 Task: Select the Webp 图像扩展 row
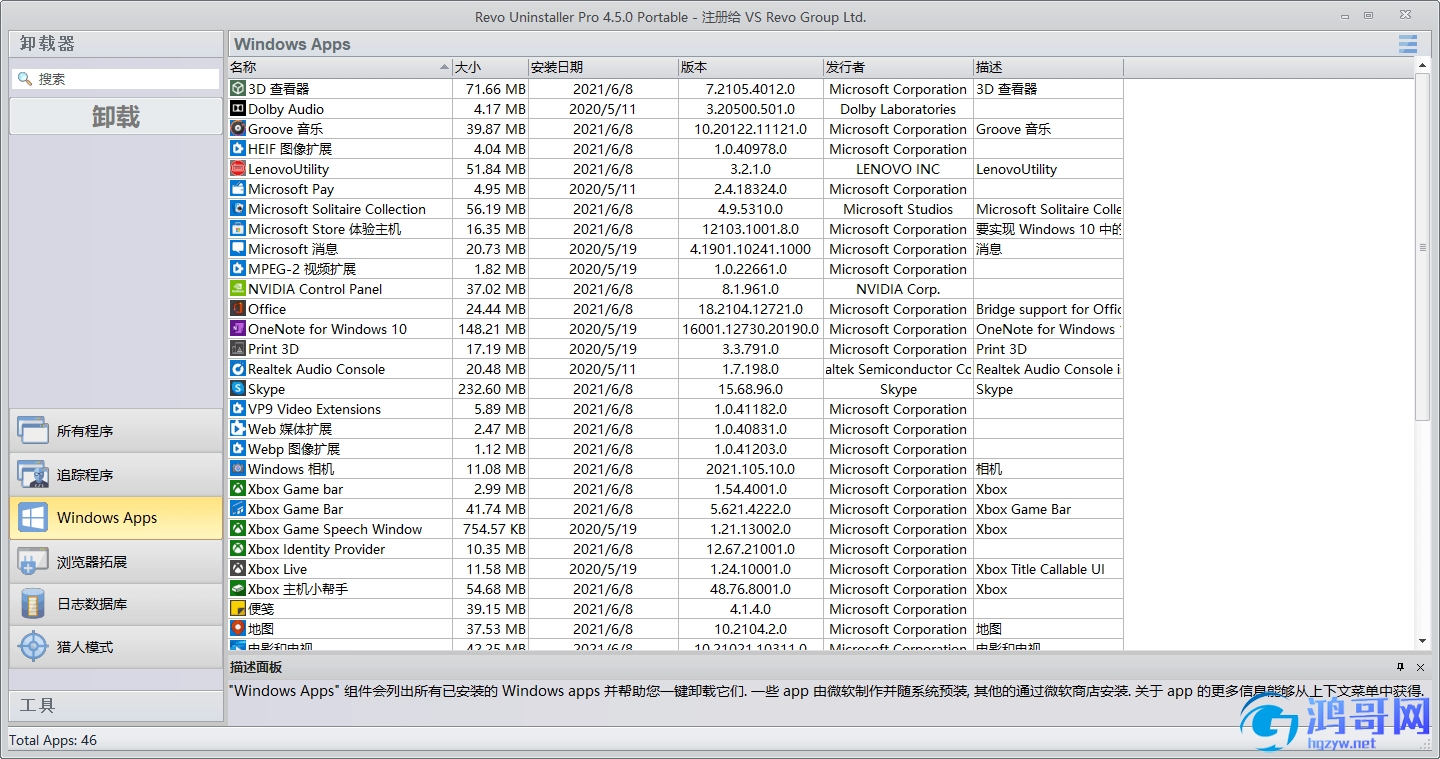coord(676,449)
